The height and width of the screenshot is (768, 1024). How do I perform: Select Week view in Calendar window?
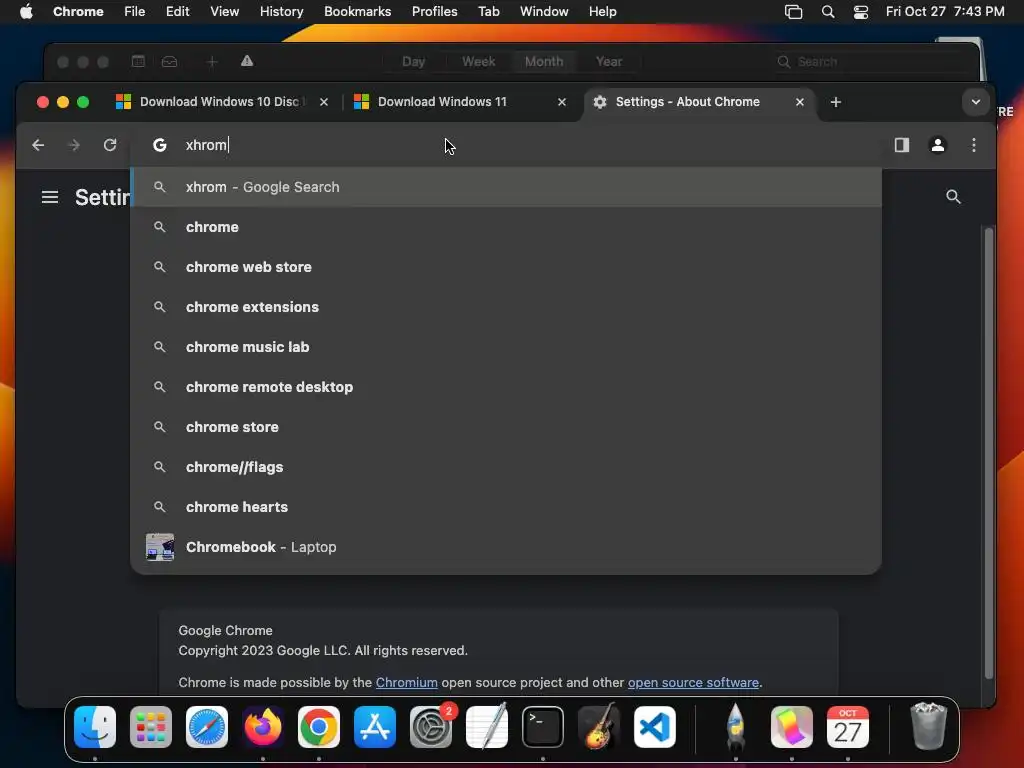479,61
